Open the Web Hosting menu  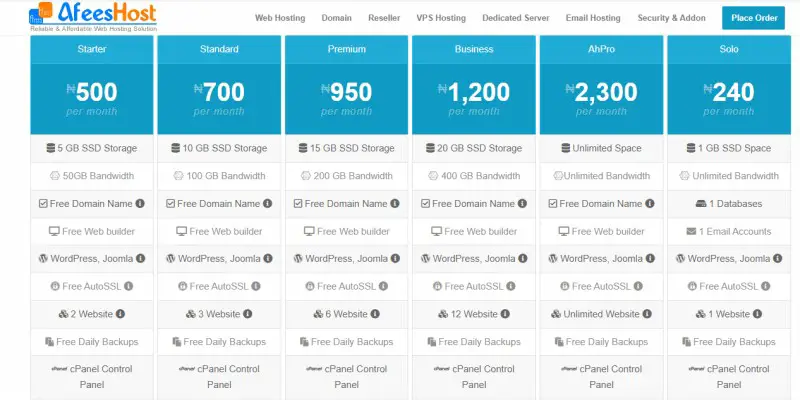point(280,18)
